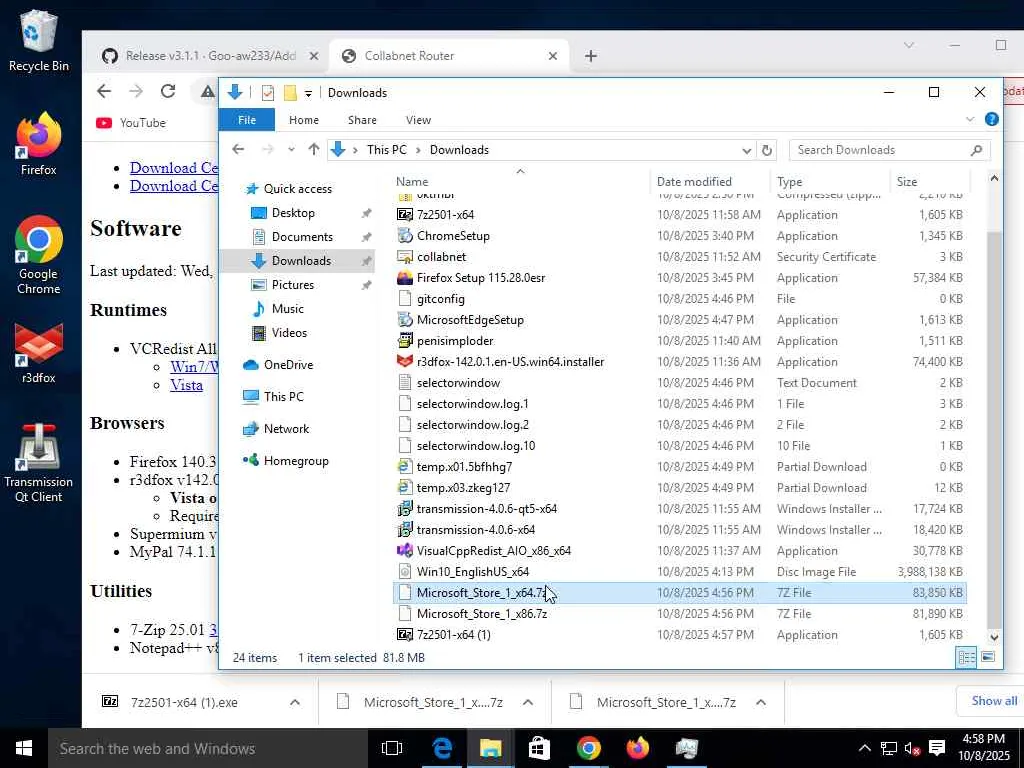Open Transmission Qt Client desktop shortcut

pos(39,462)
